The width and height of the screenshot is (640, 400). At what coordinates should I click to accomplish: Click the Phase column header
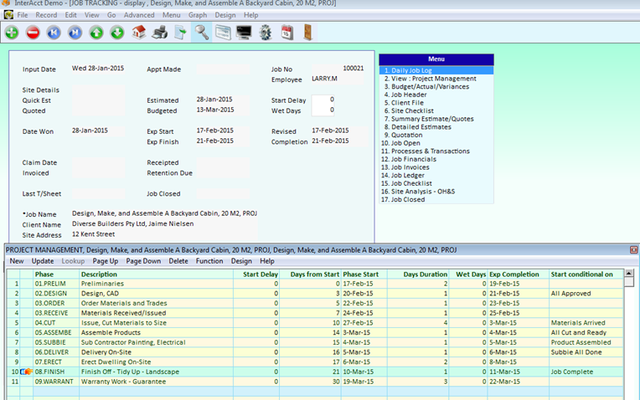(x=56, y=274)
